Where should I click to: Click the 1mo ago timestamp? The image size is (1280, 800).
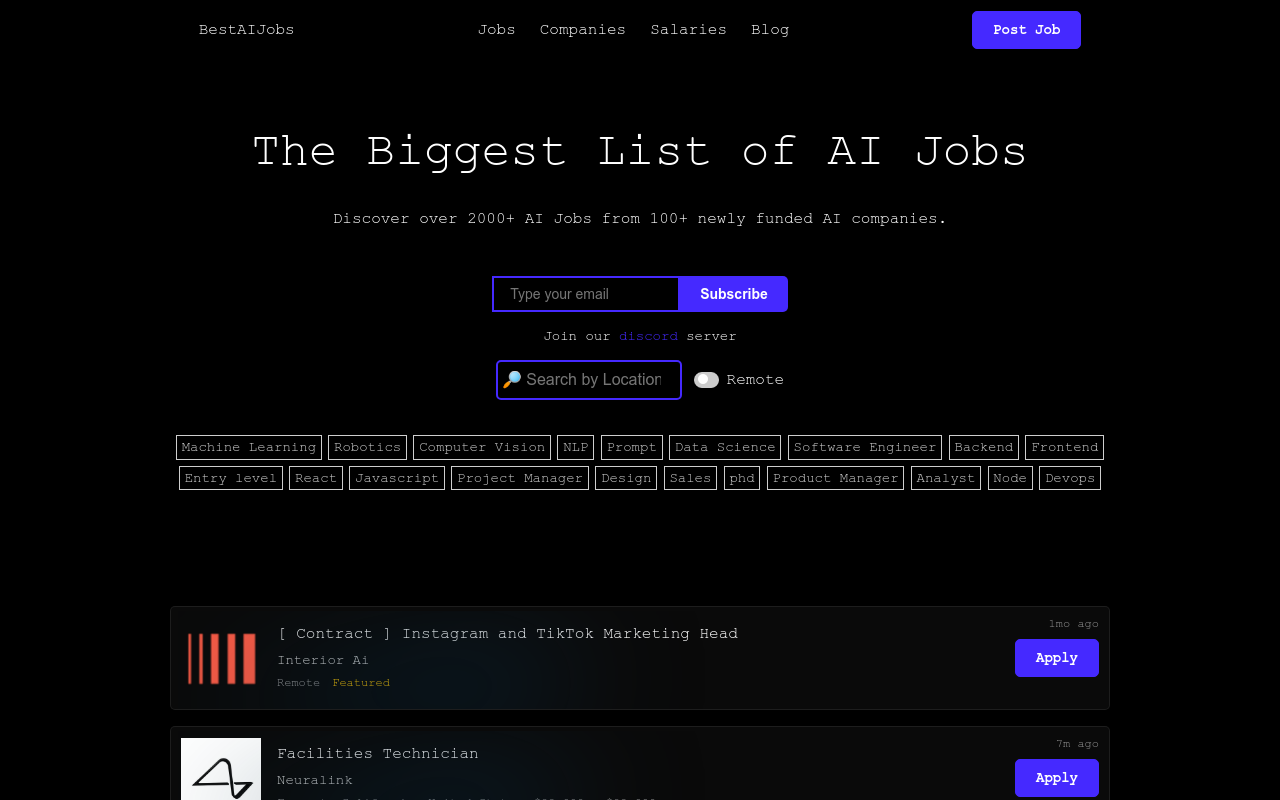coord(1073,624)
